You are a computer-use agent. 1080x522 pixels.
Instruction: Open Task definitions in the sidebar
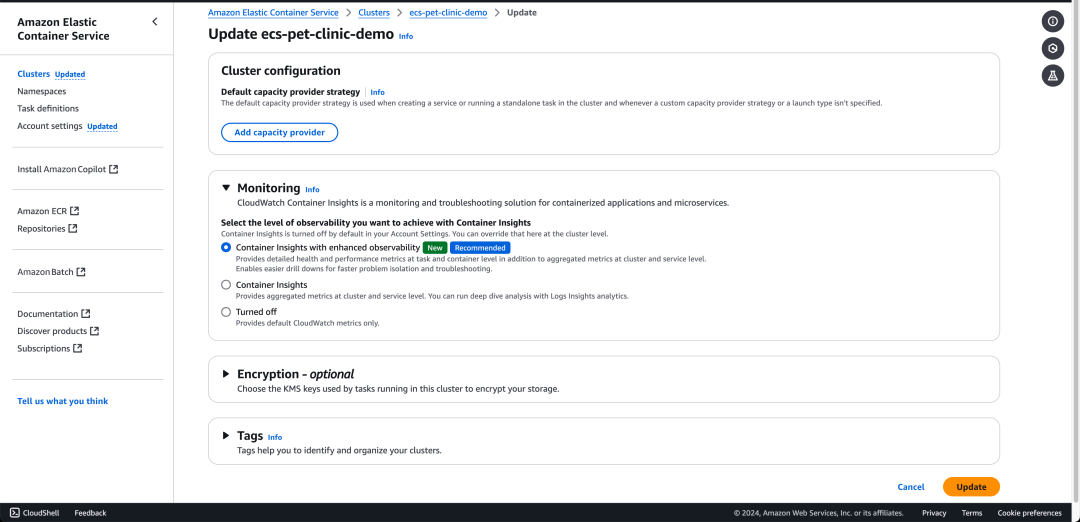[x=48, y=108]
